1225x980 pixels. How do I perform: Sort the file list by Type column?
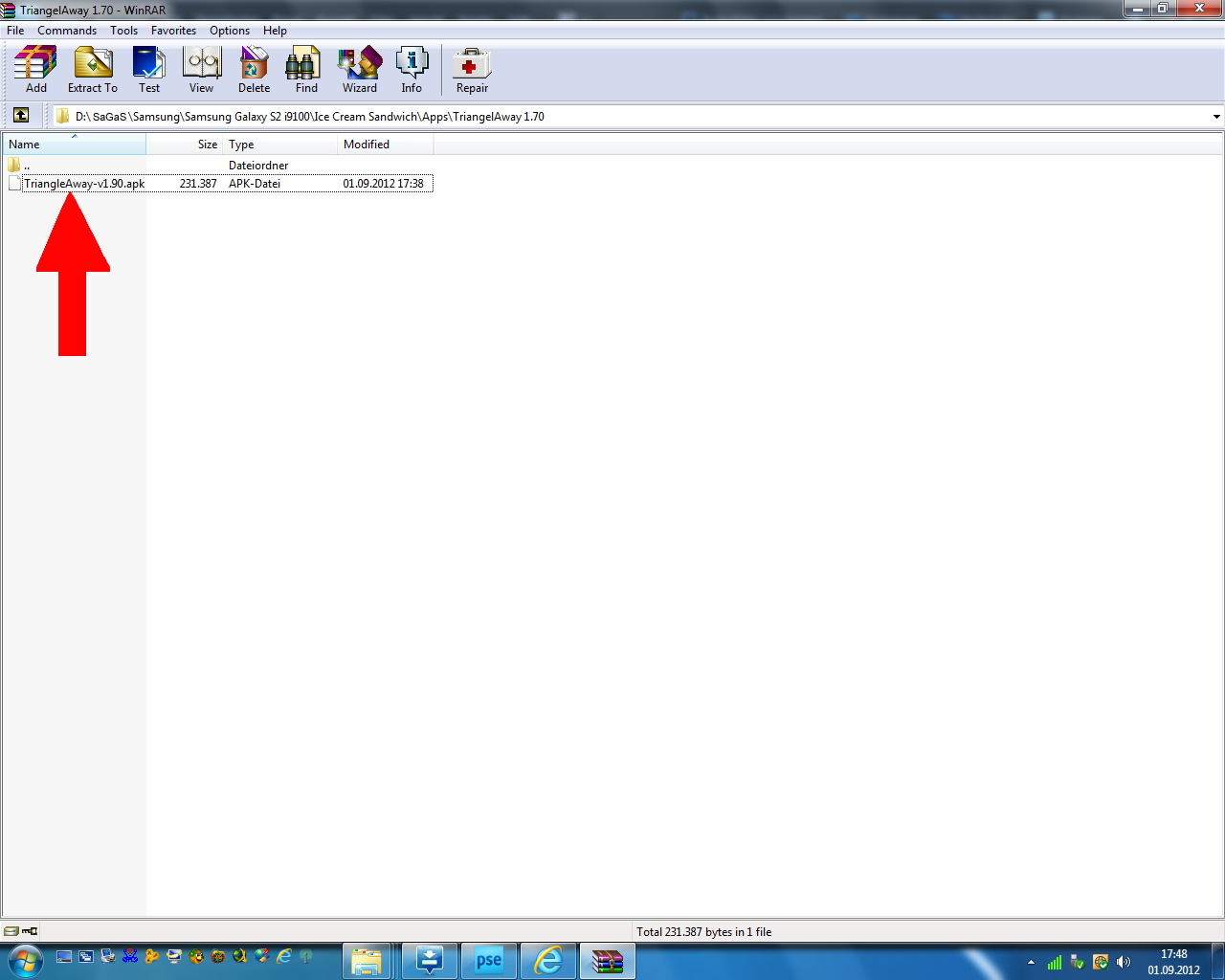pyautogui.click(x=280, y=145)
